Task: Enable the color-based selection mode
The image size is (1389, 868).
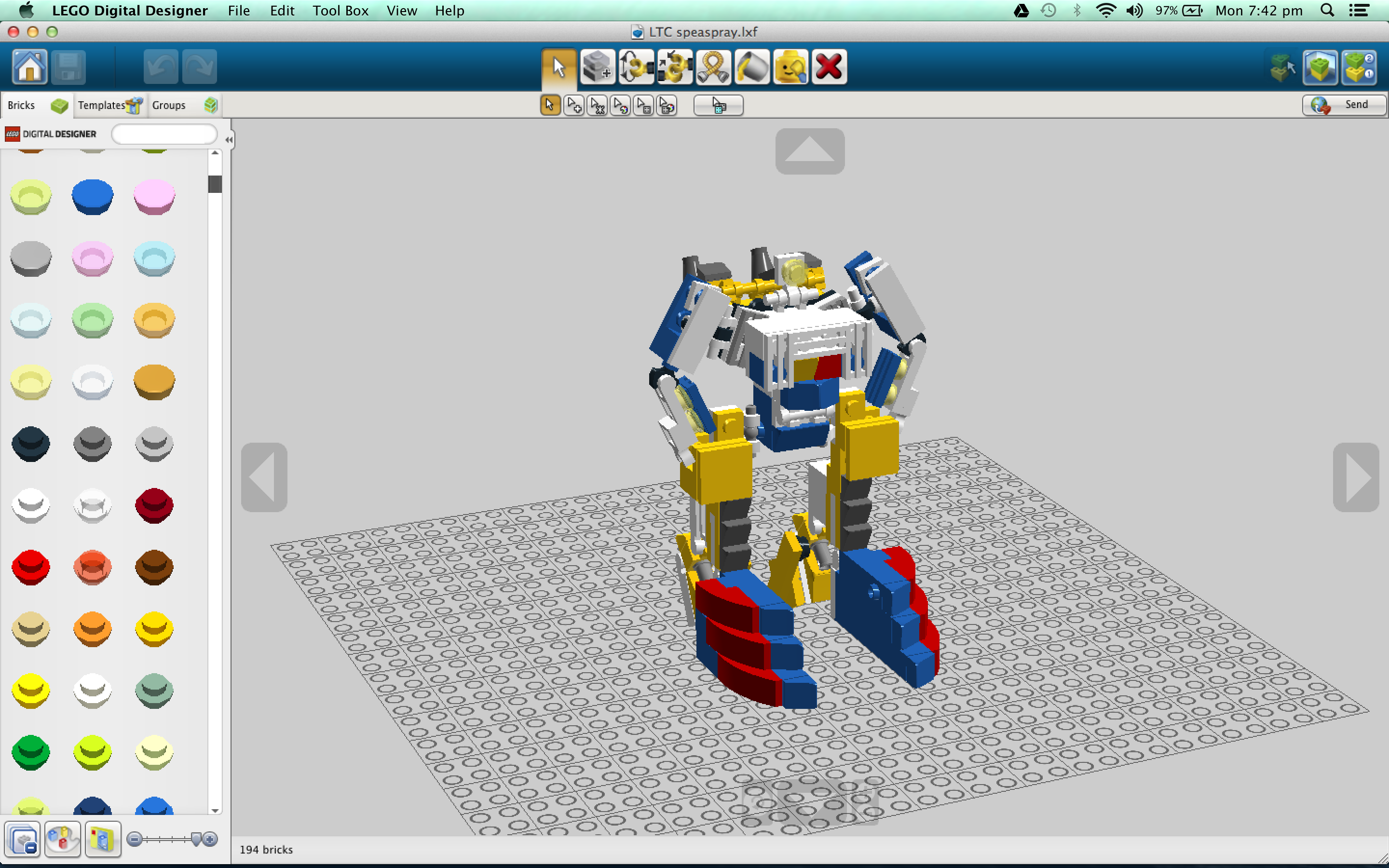Action: [x=620, y=105]
